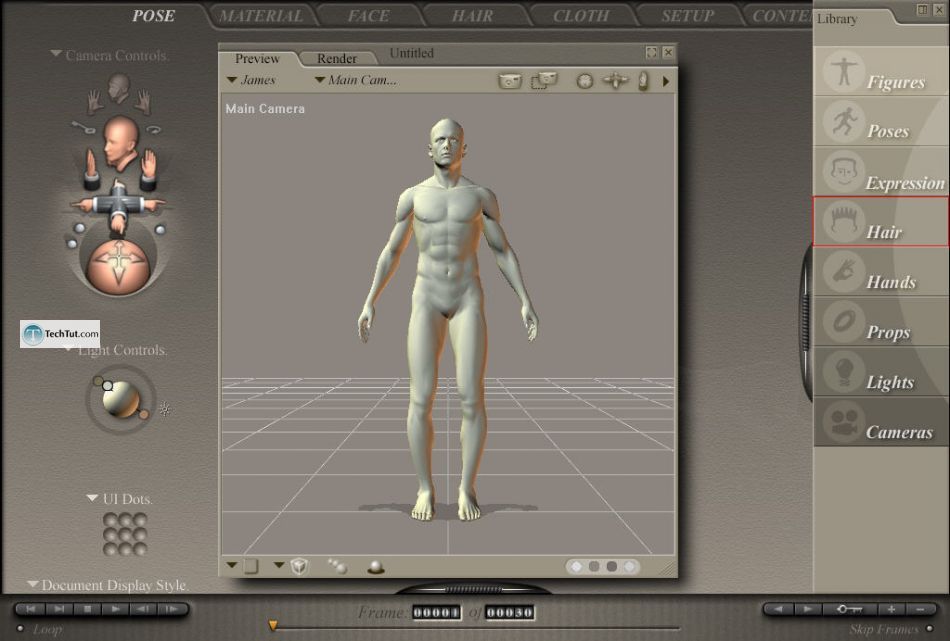Click the Area Render camera icon

point(544,80)
